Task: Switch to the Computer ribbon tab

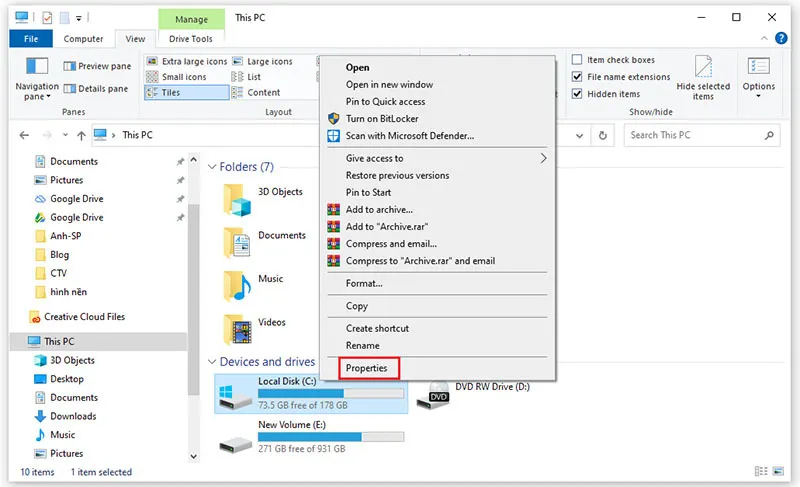Action: tap(83, 39)
